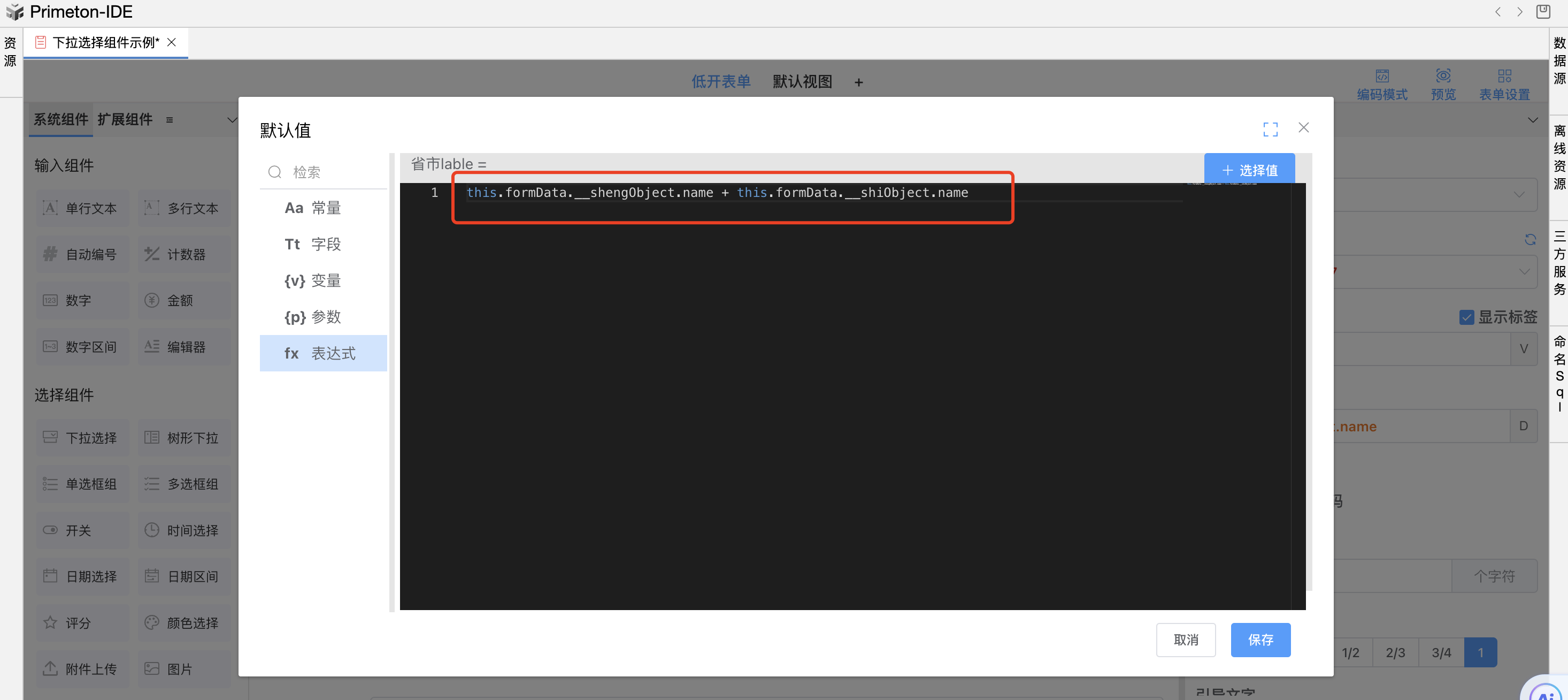
Task: Click the navigate forward arrow icon
Action: [x=1519, y=12]
